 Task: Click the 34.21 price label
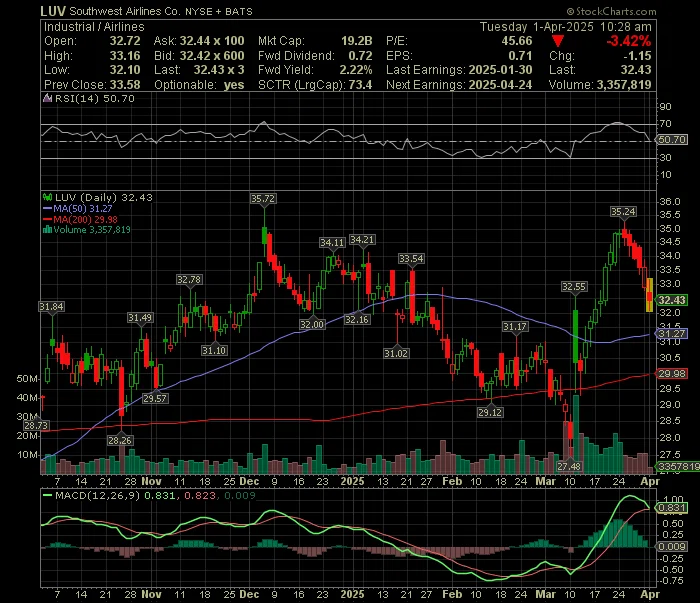[x=362, y=240]
